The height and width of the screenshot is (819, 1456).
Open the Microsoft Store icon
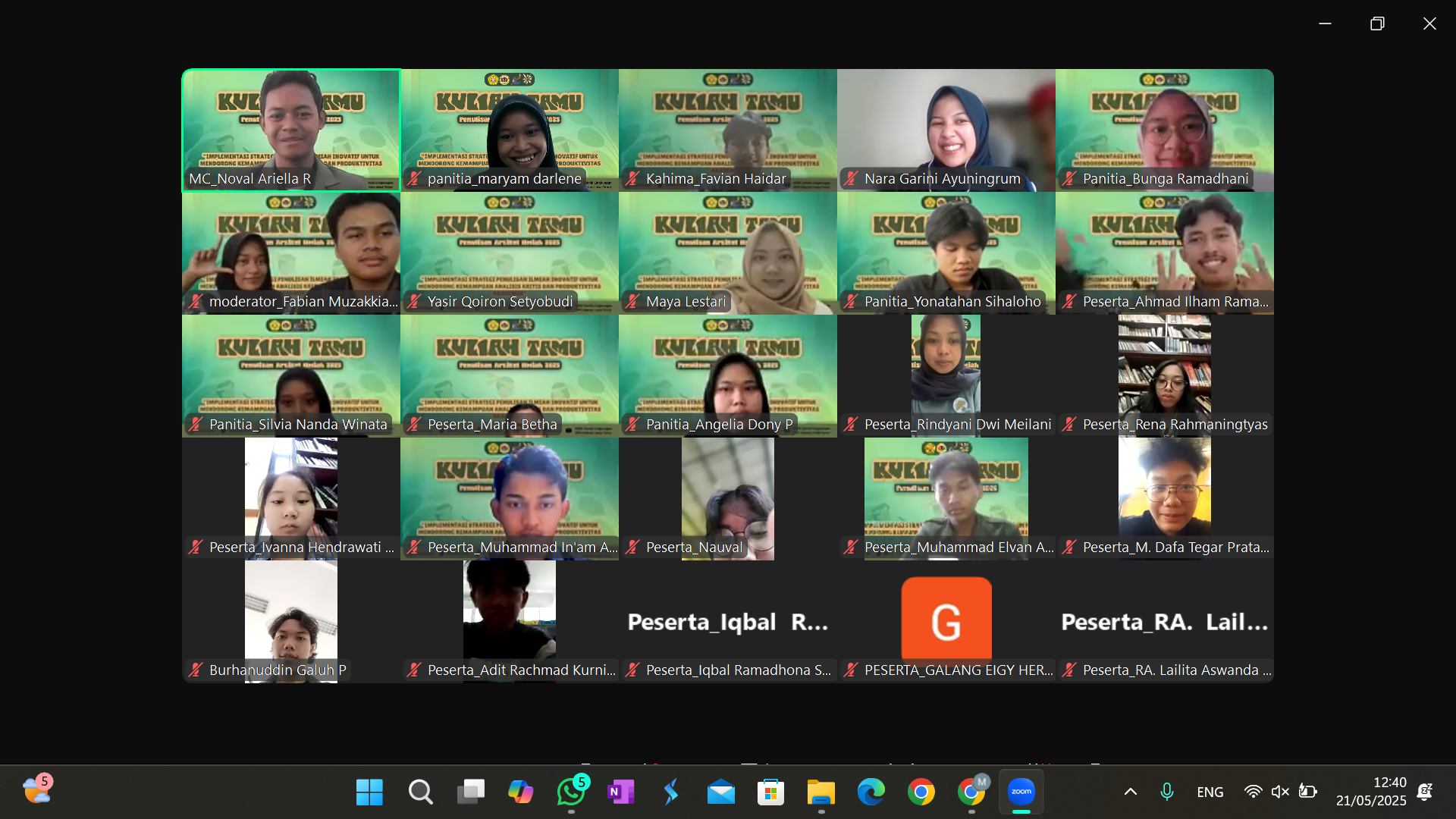click(770, 792)
